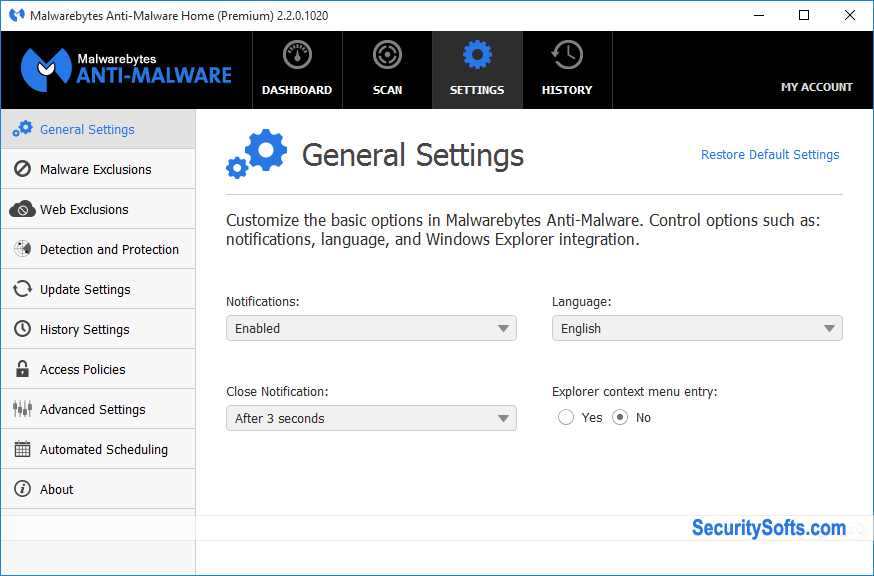This screenshot has height=576, width=874.
Task: Expand the Notifications dropdown set to Enabled
Action: tap(371, 328)
